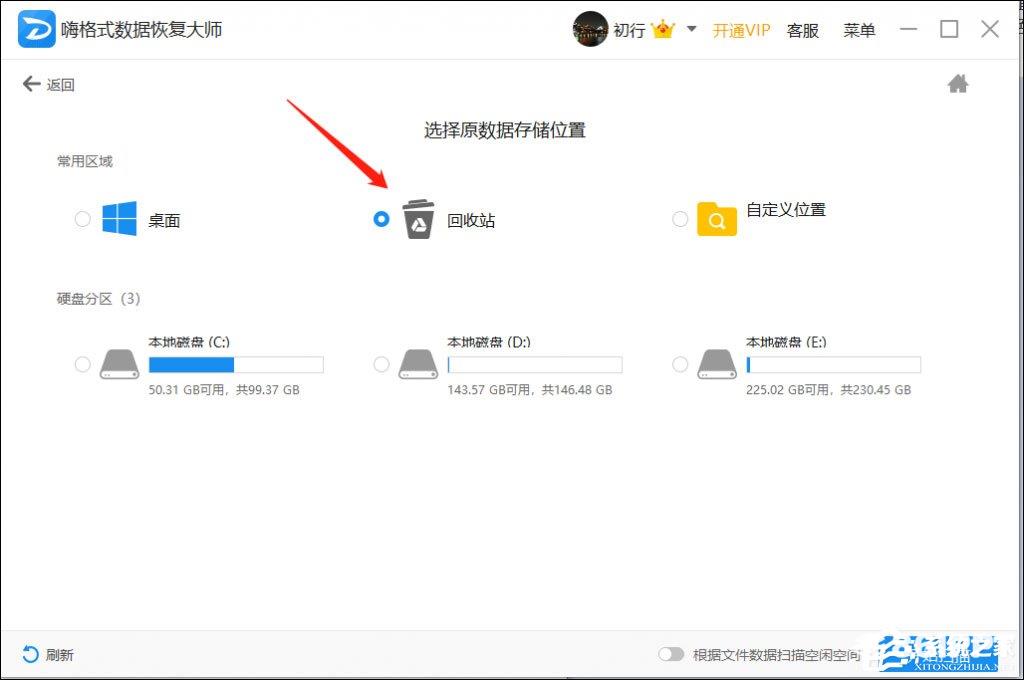1024x680 pixels.
Task: Click the recycle bin icon
Action: [x=419, y=219]
